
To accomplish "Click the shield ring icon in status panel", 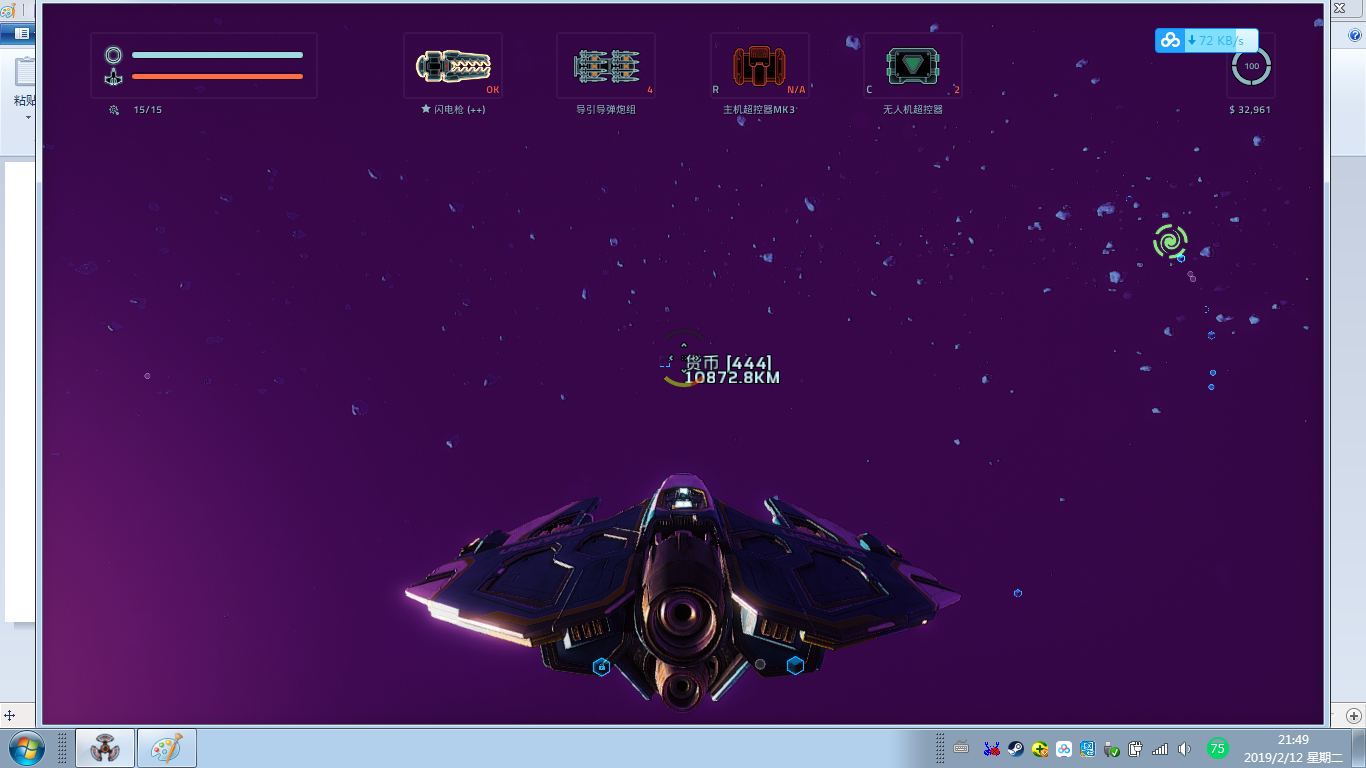I will click(113, 55).
